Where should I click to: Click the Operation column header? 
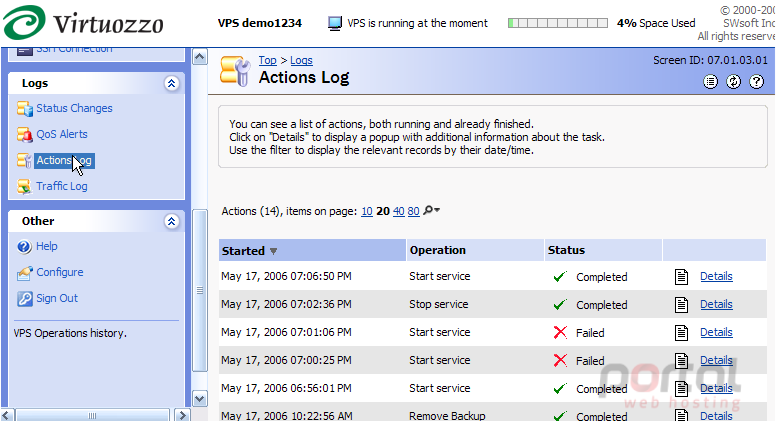coord(475,250)
